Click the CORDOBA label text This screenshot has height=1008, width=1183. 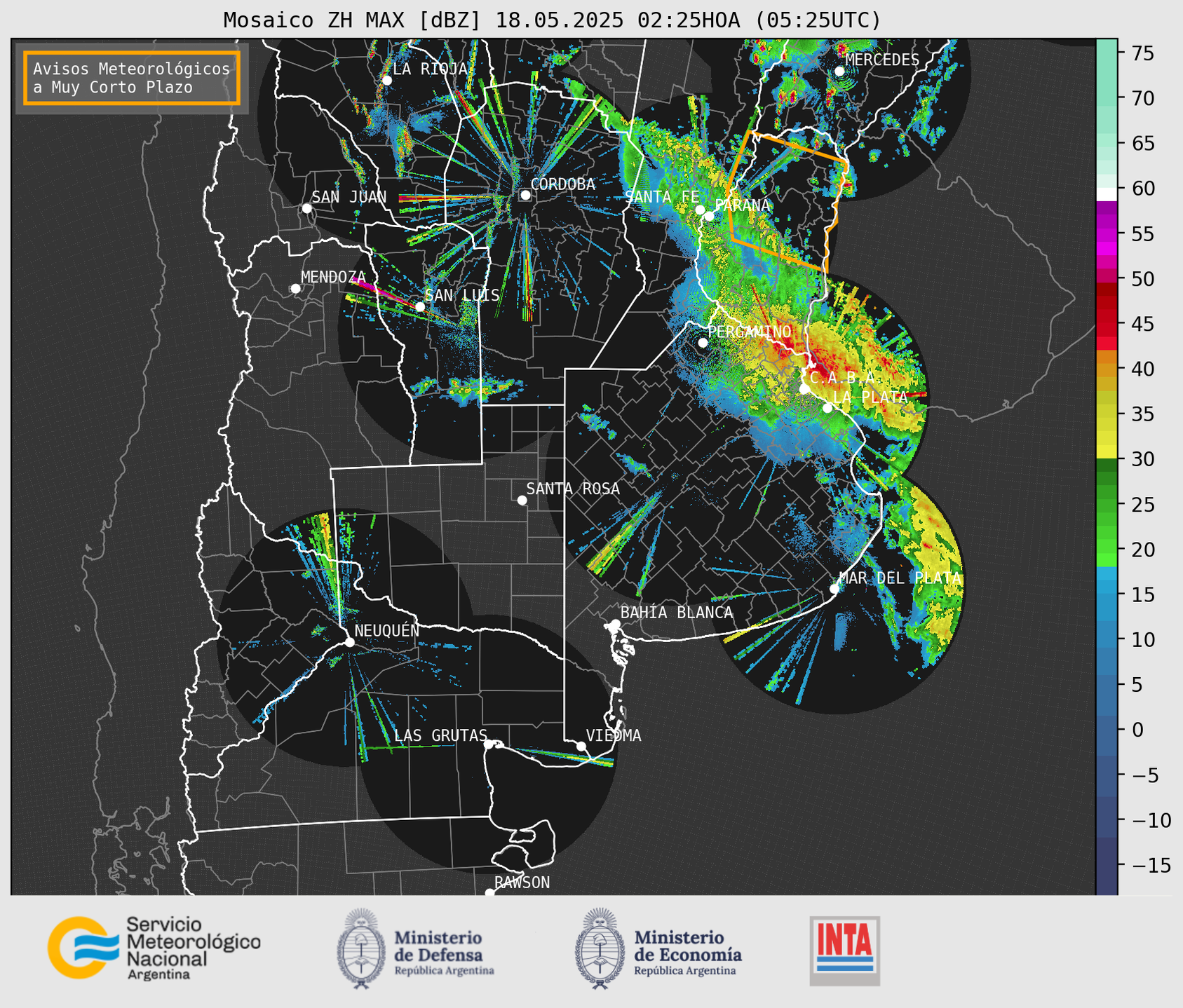pos(563,184)
